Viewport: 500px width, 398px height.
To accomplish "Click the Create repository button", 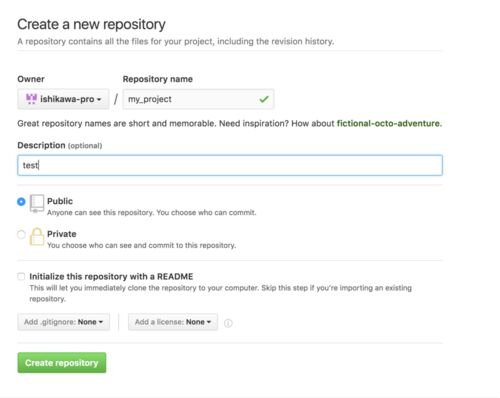I will point(62,363).
